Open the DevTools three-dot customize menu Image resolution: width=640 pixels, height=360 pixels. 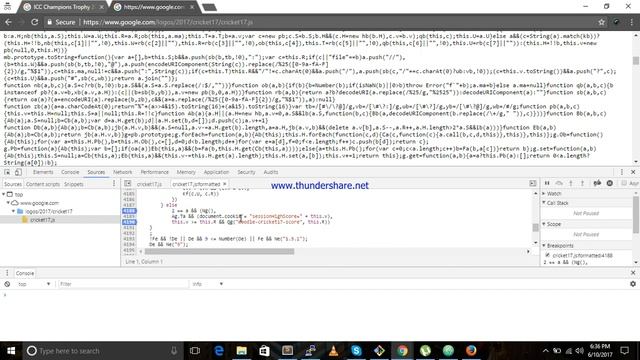point(622,172)
